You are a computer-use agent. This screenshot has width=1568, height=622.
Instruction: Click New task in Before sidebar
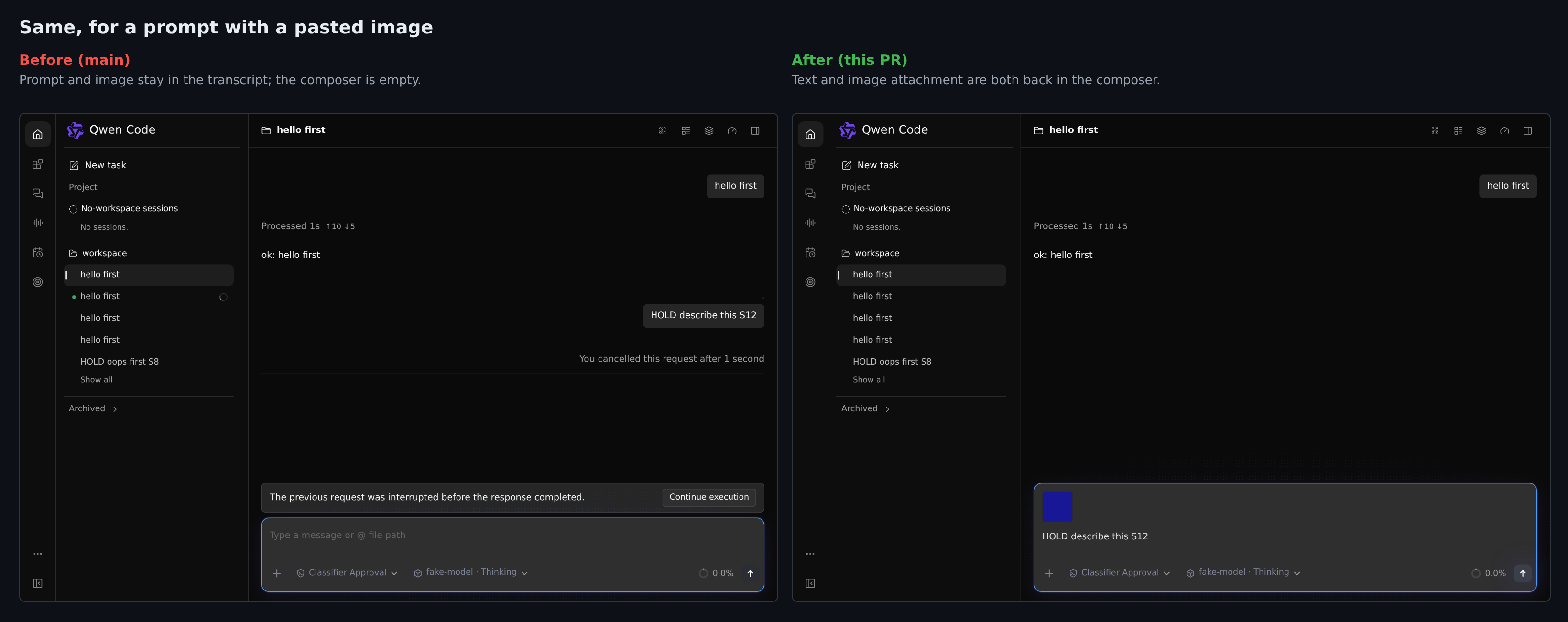tap(98, 165)
